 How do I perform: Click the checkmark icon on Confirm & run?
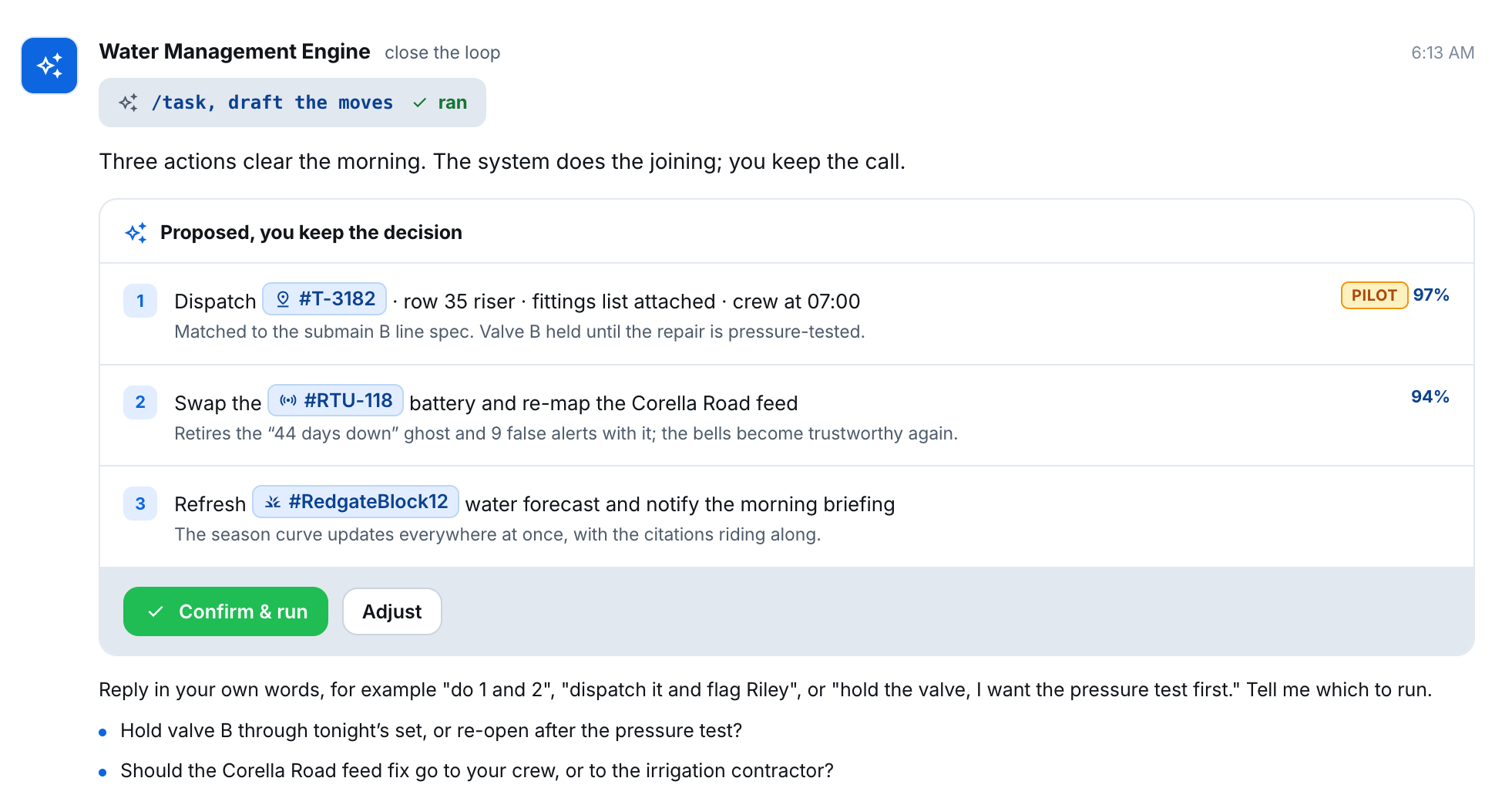click(x=156, y=611)
